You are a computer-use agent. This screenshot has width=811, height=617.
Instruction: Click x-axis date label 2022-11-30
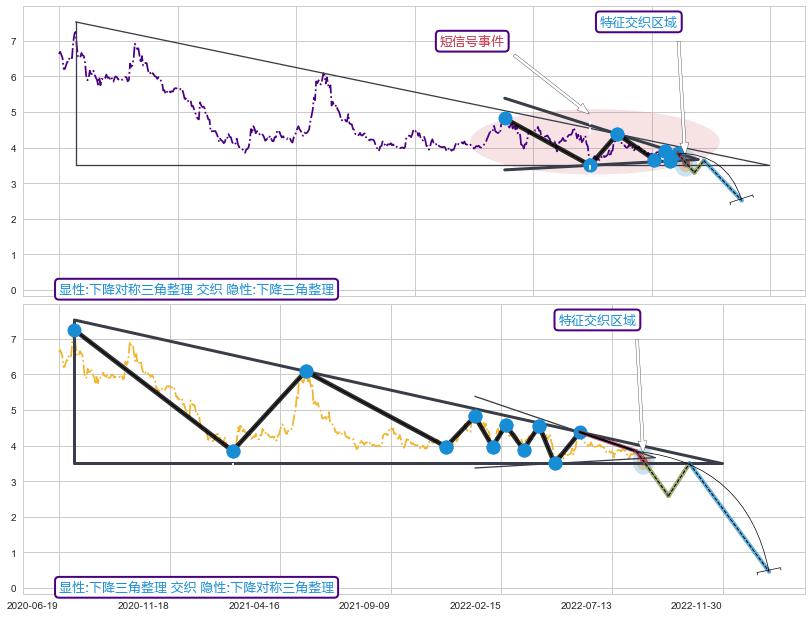(x=695, y=605)
